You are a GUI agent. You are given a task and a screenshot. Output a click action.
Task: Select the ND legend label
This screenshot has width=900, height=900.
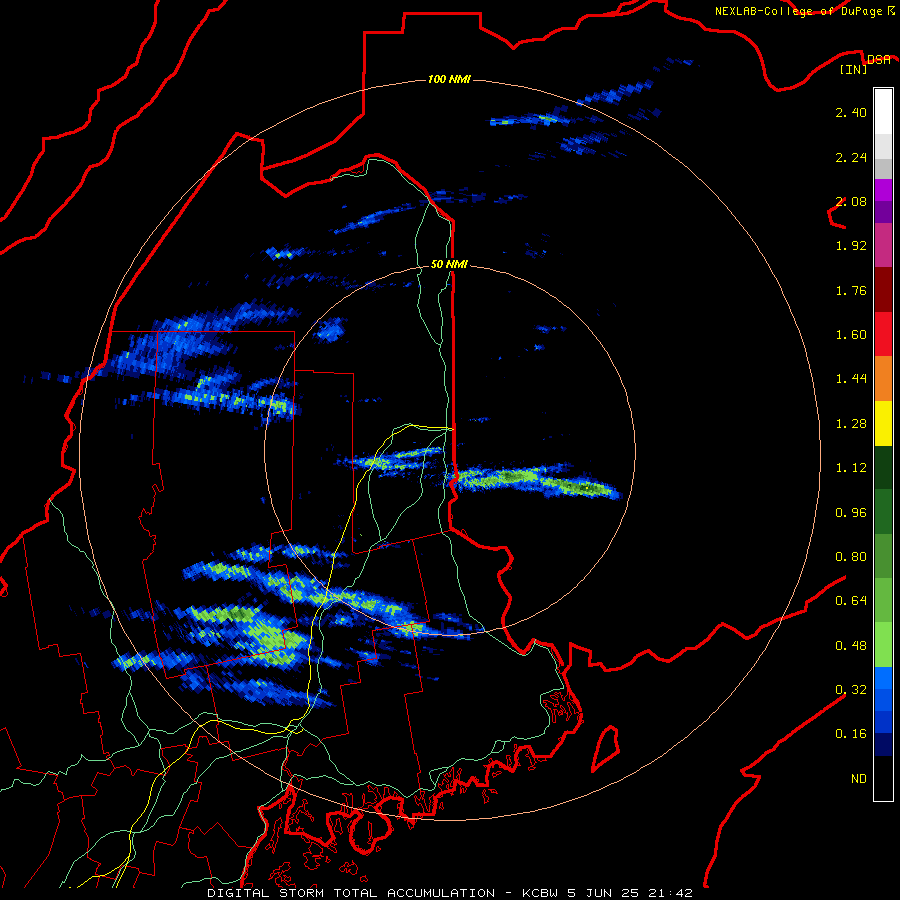[859, 779]
